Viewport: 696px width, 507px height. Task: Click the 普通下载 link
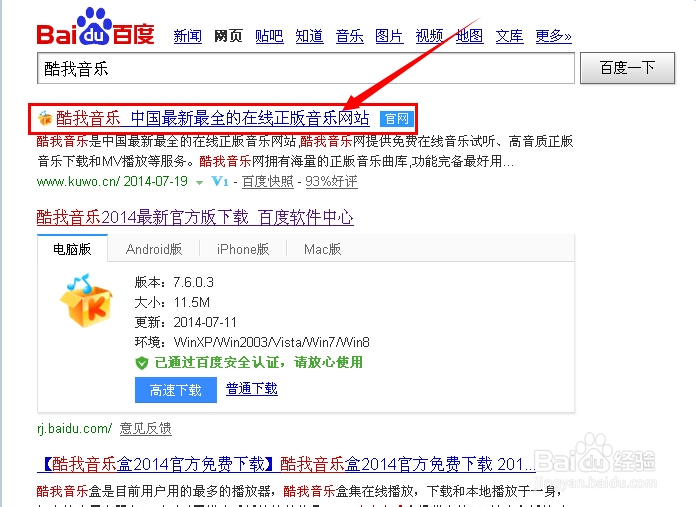(x=252, y=389)
